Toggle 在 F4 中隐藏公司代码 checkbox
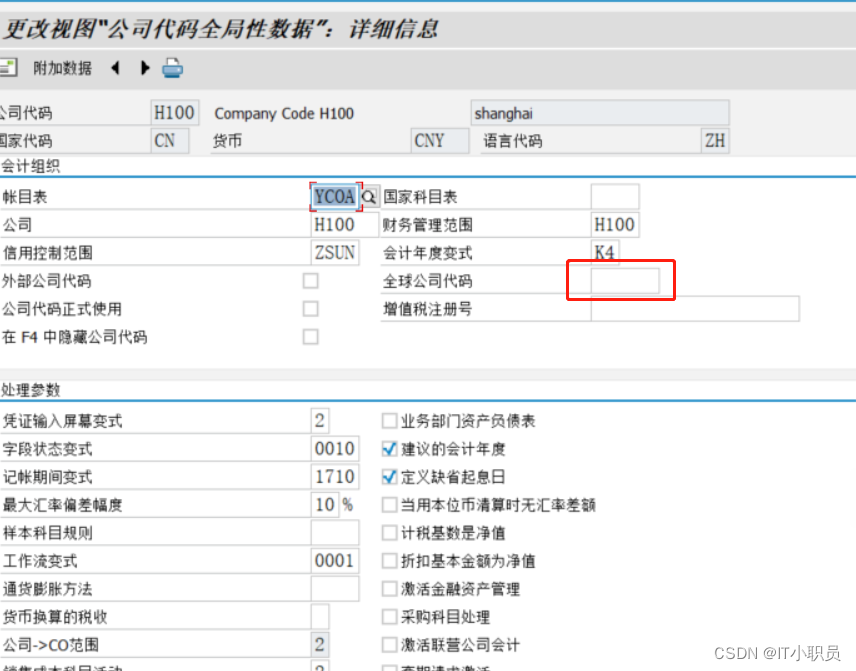Image resolution: width=856 pixels, height=671 pixels. tap(311, 336)
